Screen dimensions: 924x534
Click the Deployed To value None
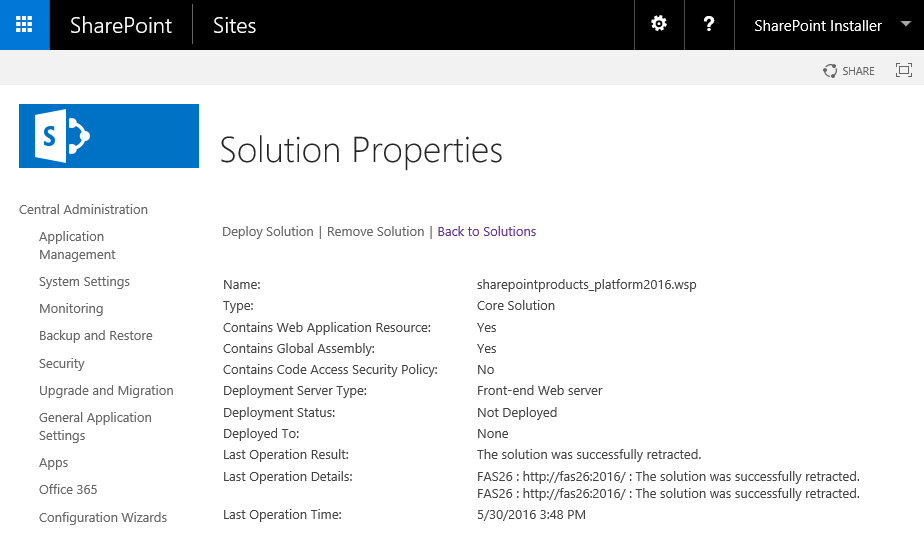[493, 433]
